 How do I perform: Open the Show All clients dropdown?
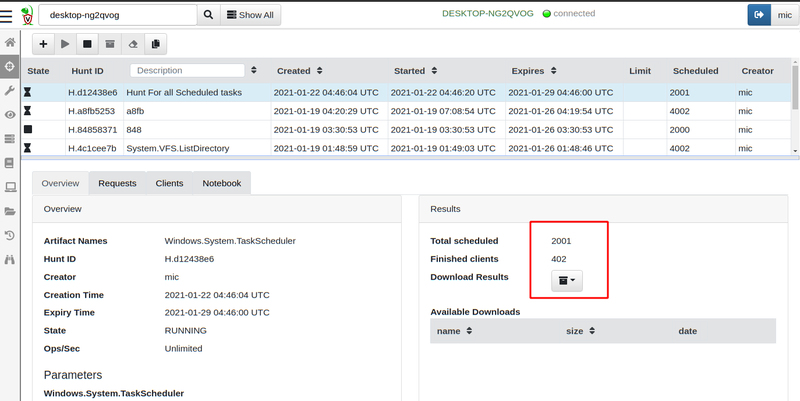coord(251,15)
